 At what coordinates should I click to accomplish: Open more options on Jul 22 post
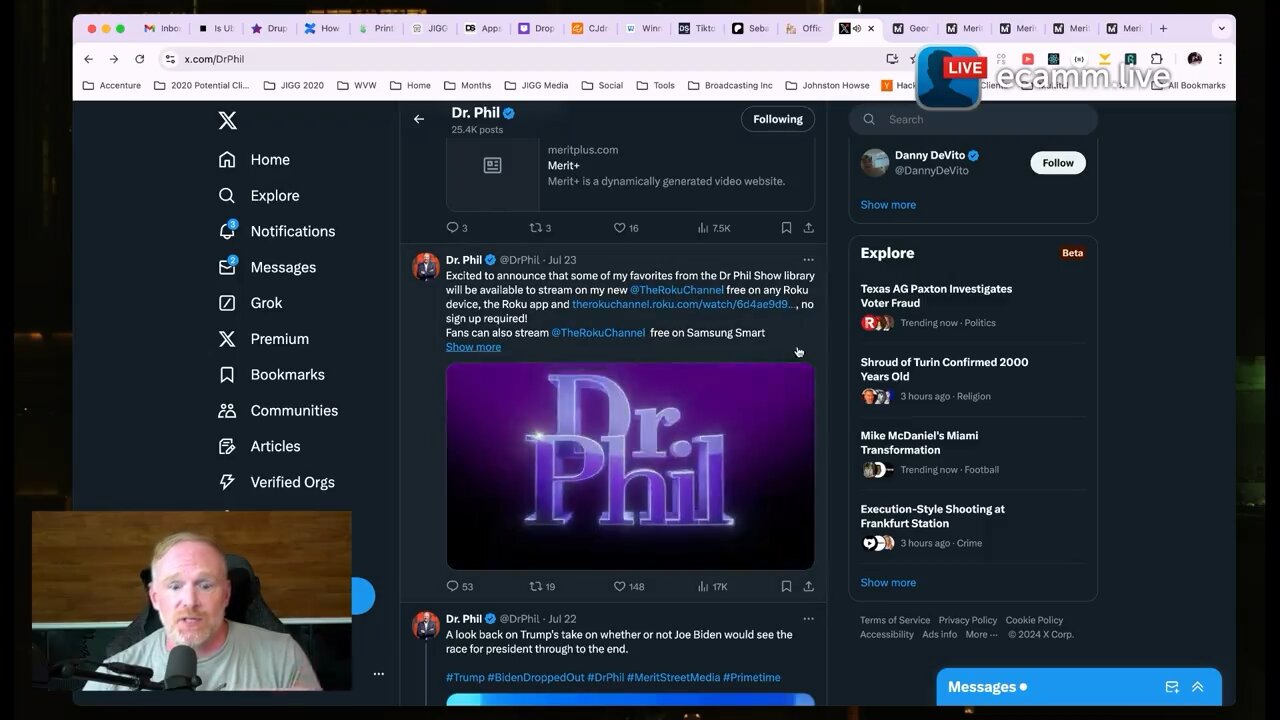(x=808, y=619)
